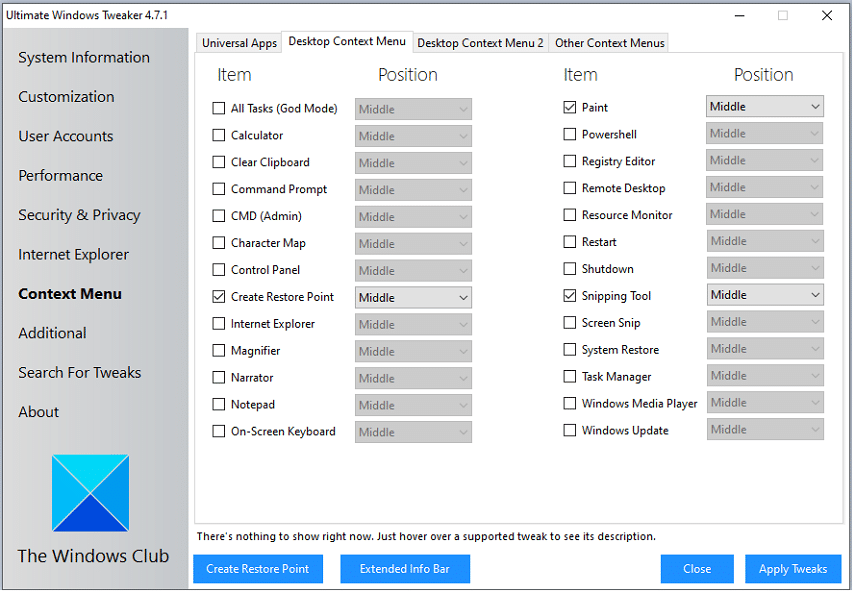Uncheck the Create Restore Point checkbox
855x593 pixels.
219,297
